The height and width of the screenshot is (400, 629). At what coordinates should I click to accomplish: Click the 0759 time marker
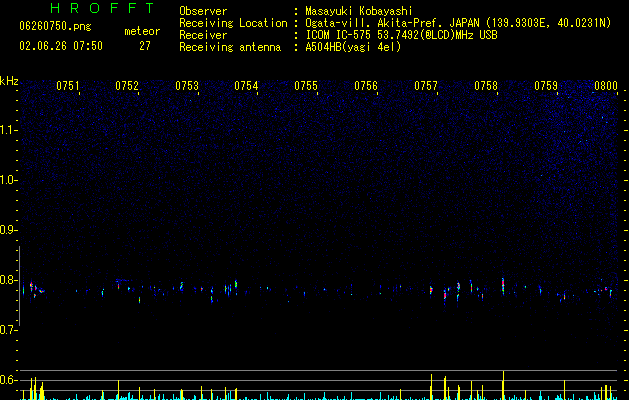[546, 85]
